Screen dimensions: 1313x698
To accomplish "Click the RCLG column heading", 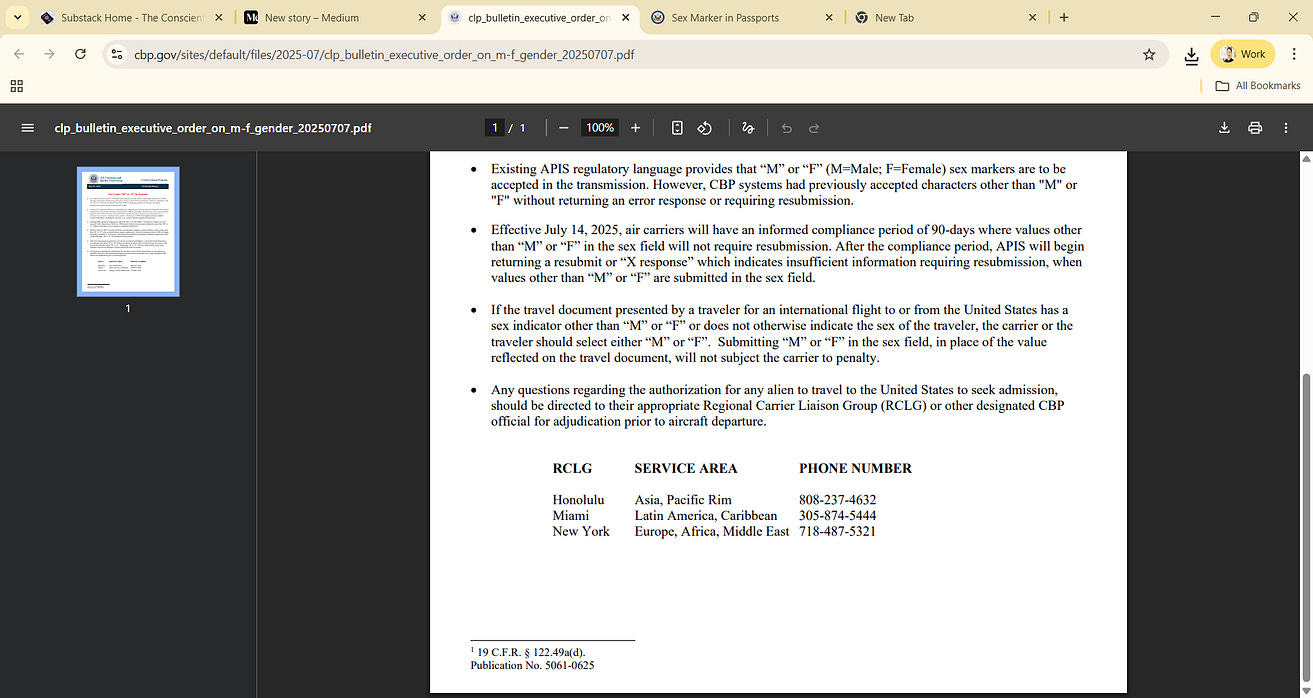I will click(572, 468).
